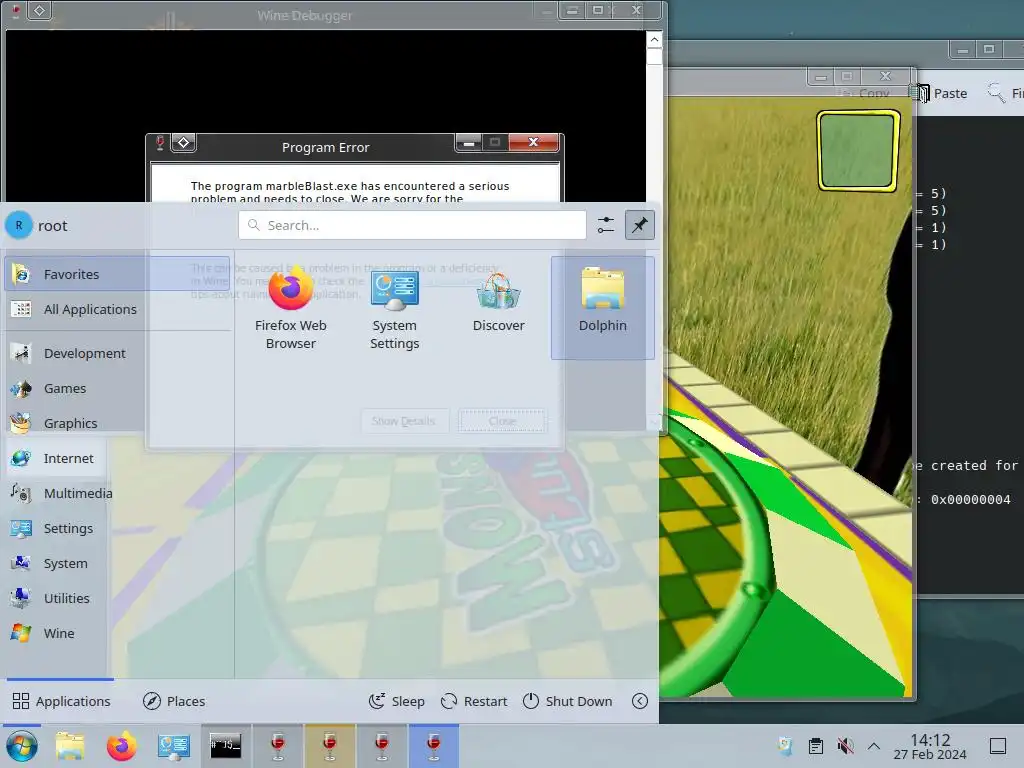Click the muted volume tray icon
1024x768 pixels.
(x=845, y=746)
